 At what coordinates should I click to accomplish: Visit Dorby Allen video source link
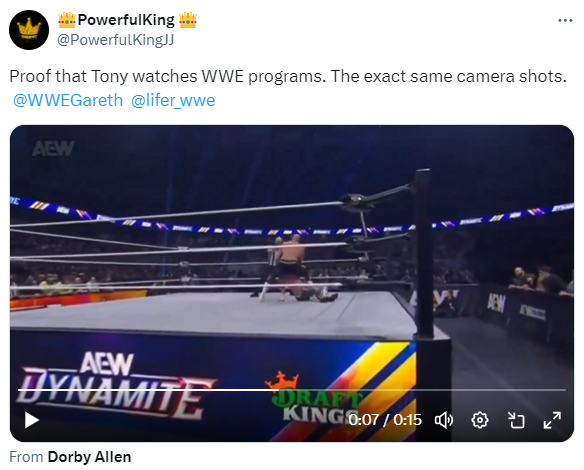tap(89, 457)
